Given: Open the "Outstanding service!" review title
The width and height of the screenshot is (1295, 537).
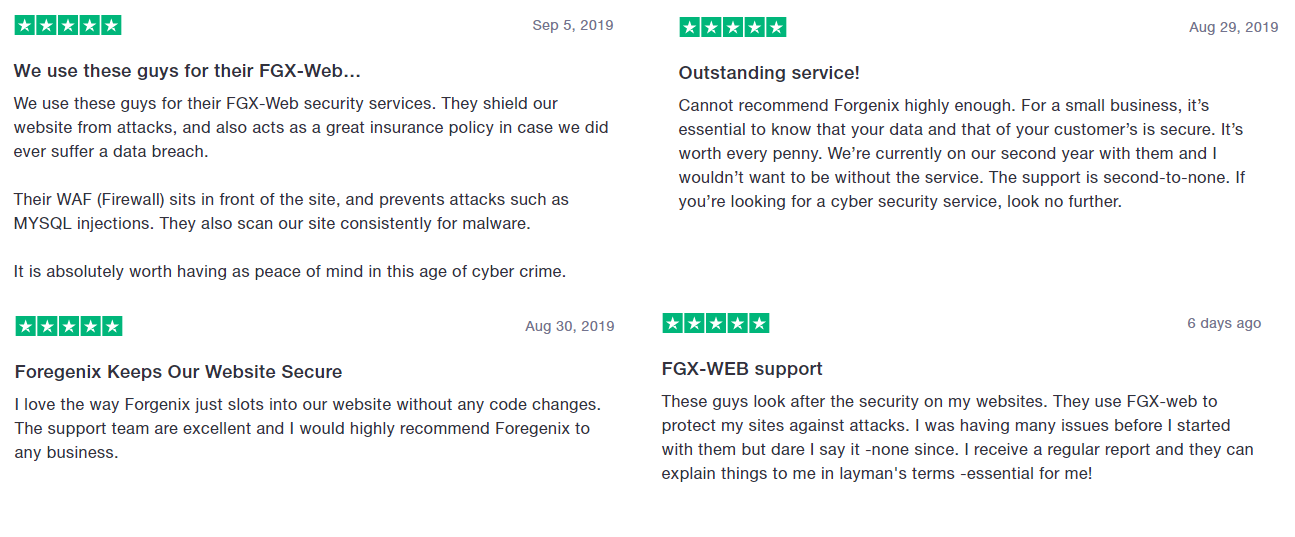Looking at the screenshot, I should 769,73.
